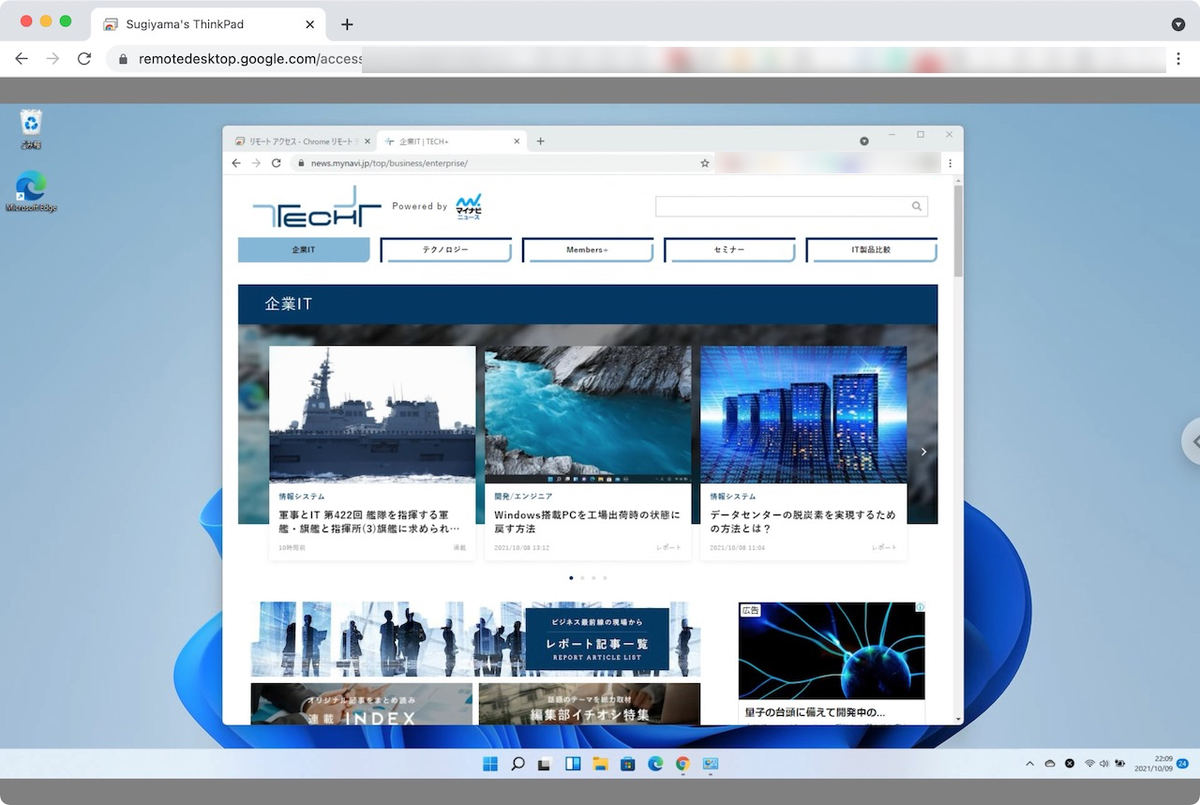Screen dimensions: 1200x805
Task: Open the 連載 INDEX banner
Action: point(362,704)
